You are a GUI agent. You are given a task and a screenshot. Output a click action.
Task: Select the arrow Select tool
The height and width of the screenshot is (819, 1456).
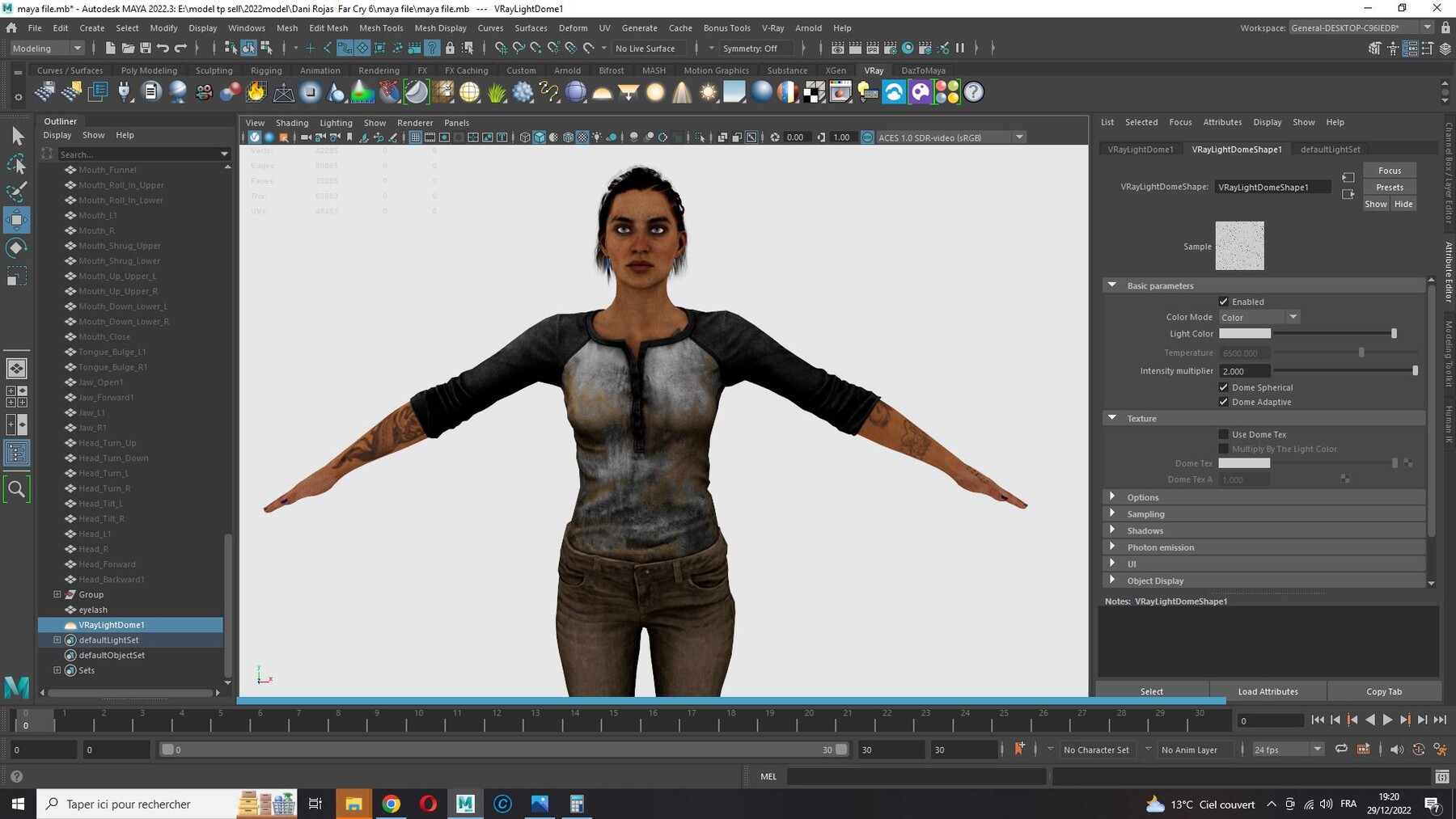pyautogui.click(x=17, y=136)
